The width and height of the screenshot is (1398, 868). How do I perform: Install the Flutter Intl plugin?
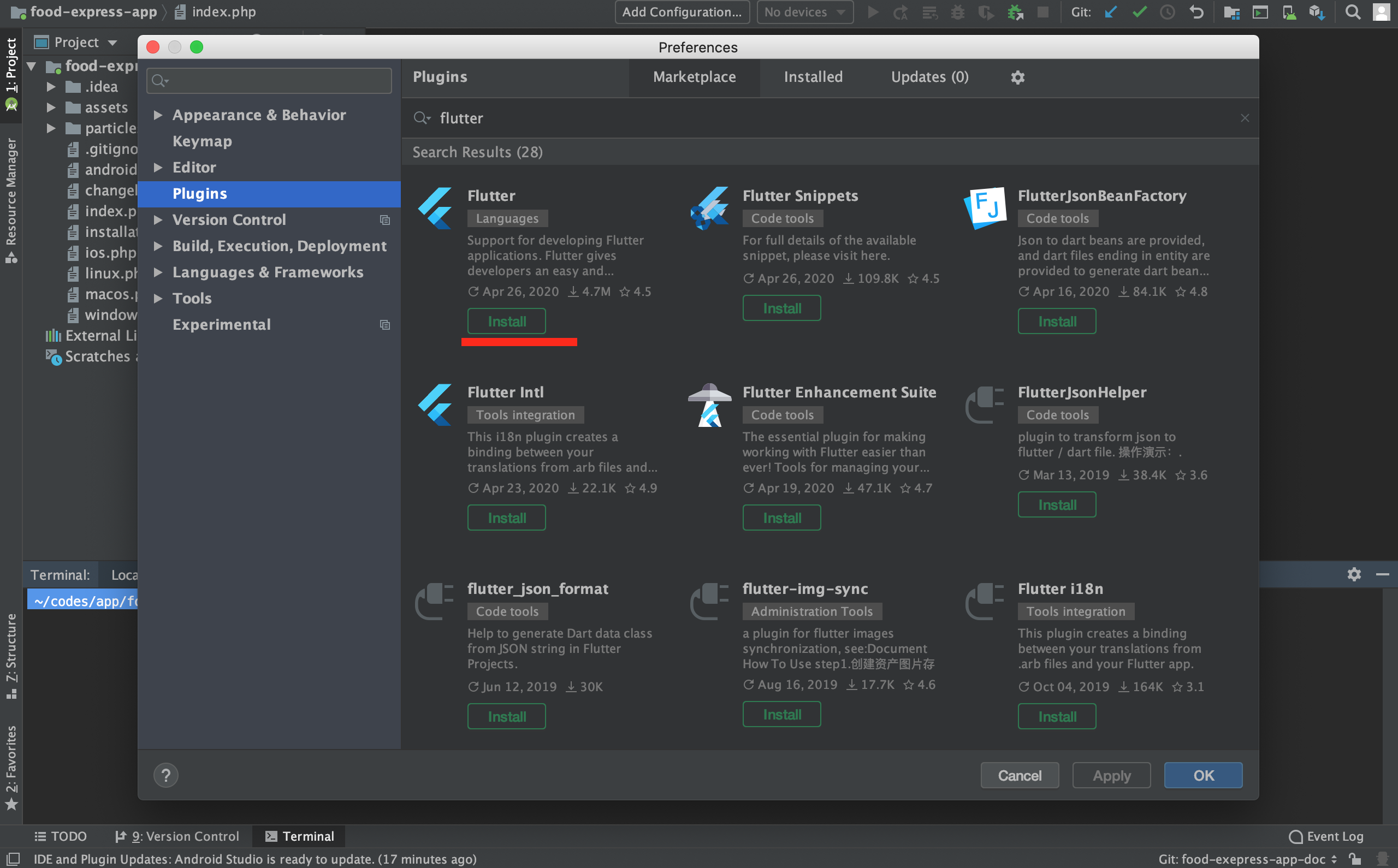506,518
